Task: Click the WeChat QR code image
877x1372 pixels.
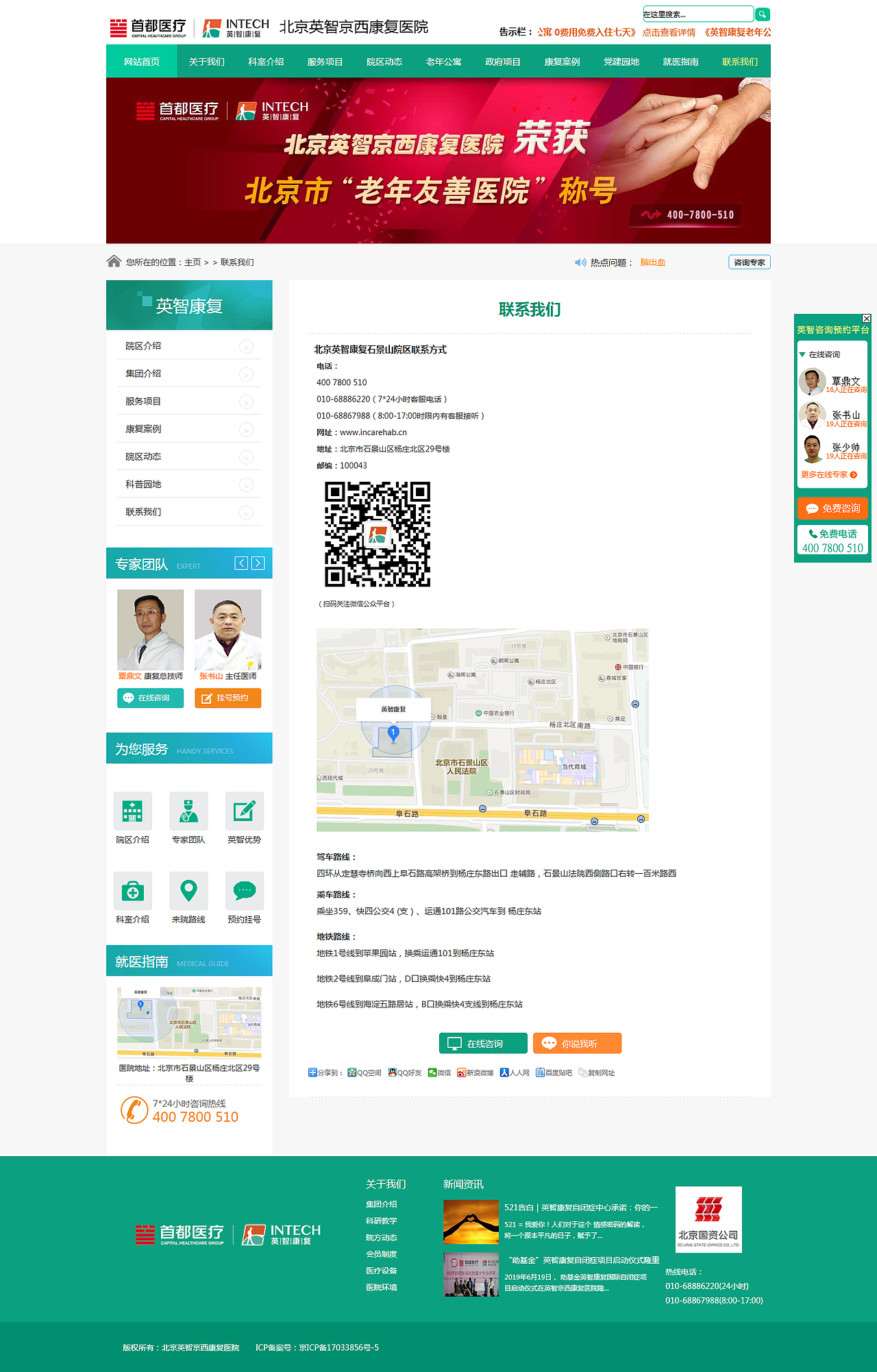Action: [378, 534]
